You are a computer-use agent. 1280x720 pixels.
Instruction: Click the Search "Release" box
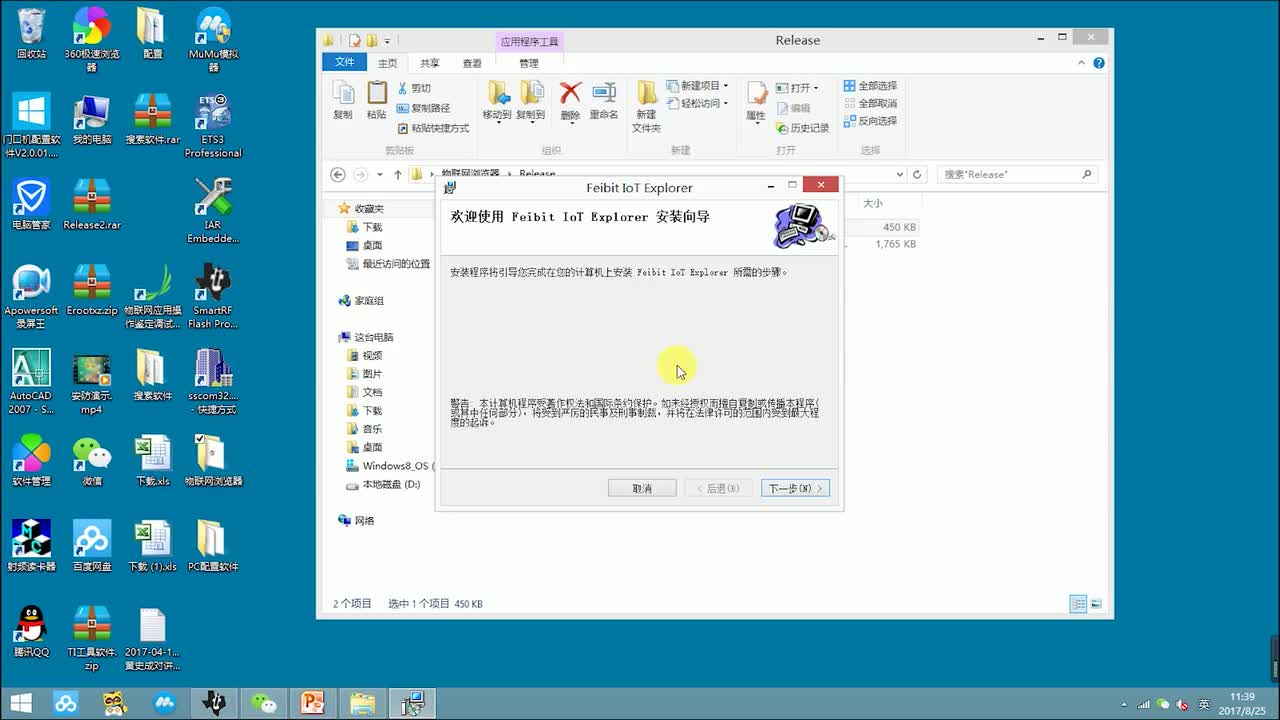(x=1018, y=174)
